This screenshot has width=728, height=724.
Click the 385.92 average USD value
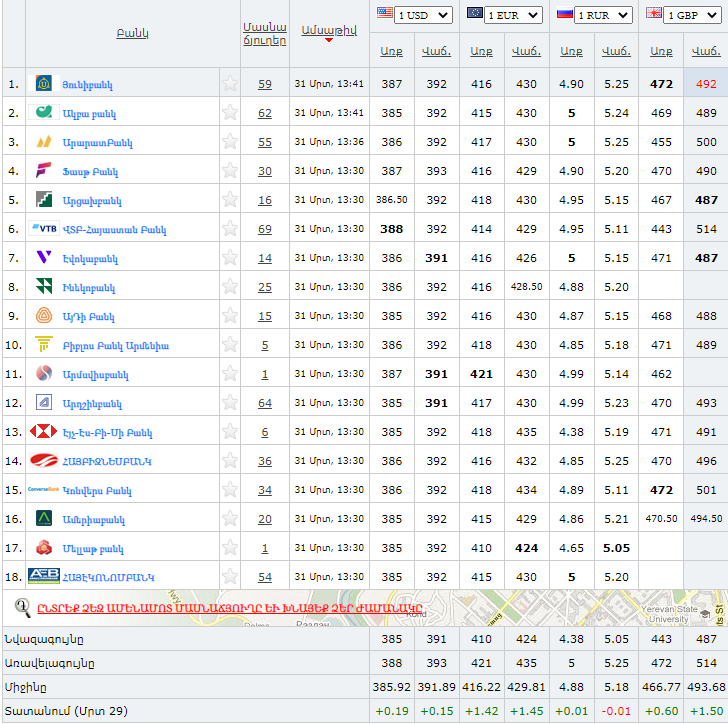[x=391, y=687]
